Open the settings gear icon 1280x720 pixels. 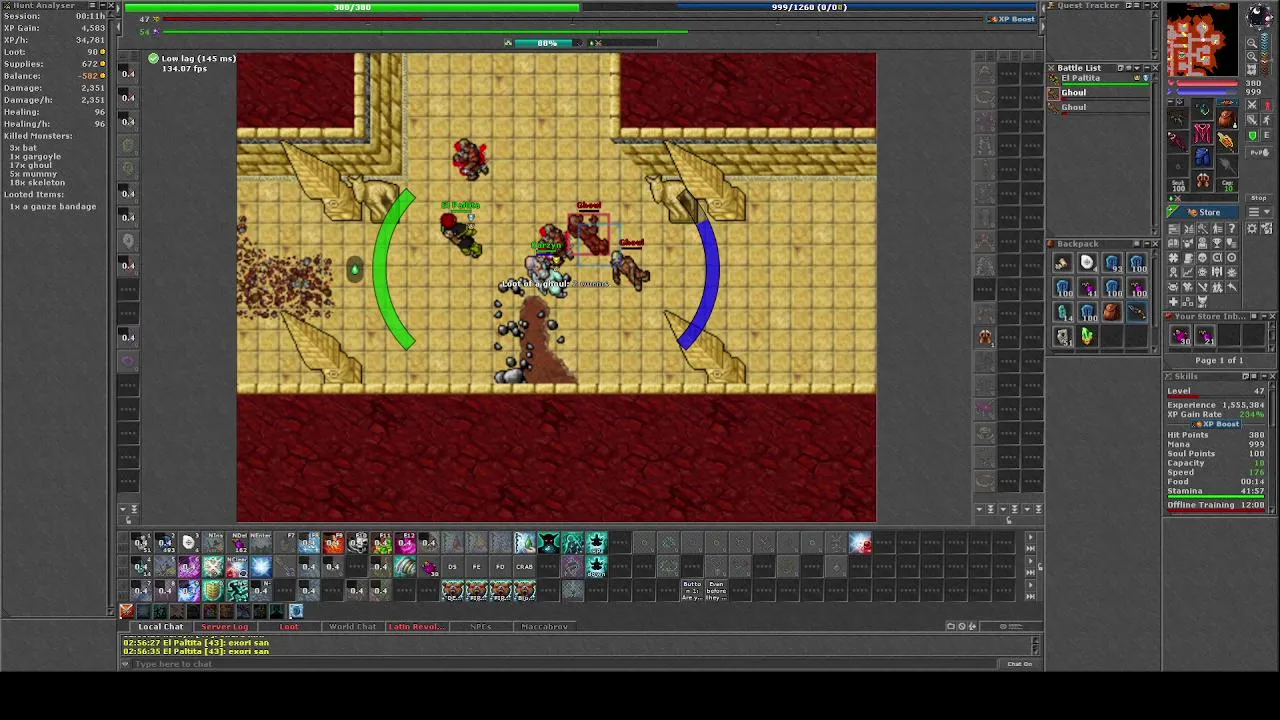click(1252, 228)
